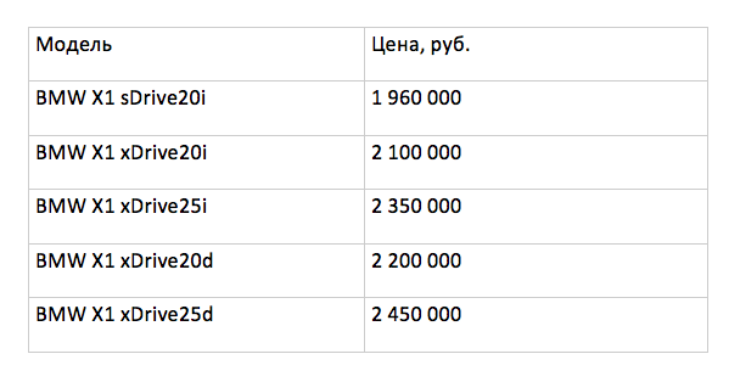Click the Цена, руб. header cell
The width and height of the screenshot is (740, 382).
[536, 54]
